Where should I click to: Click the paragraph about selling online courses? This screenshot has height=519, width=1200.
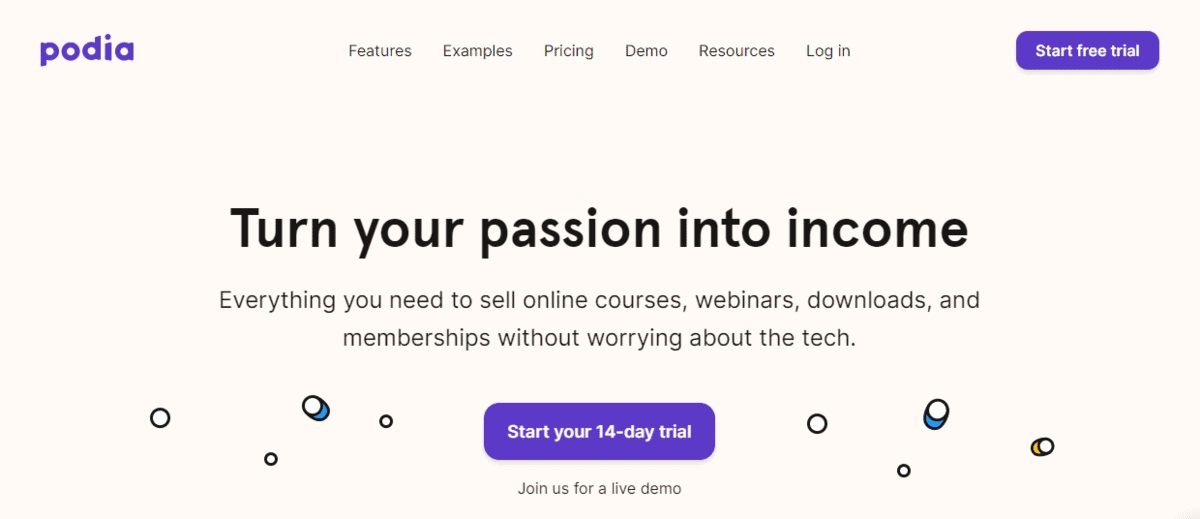pos(599,318)
